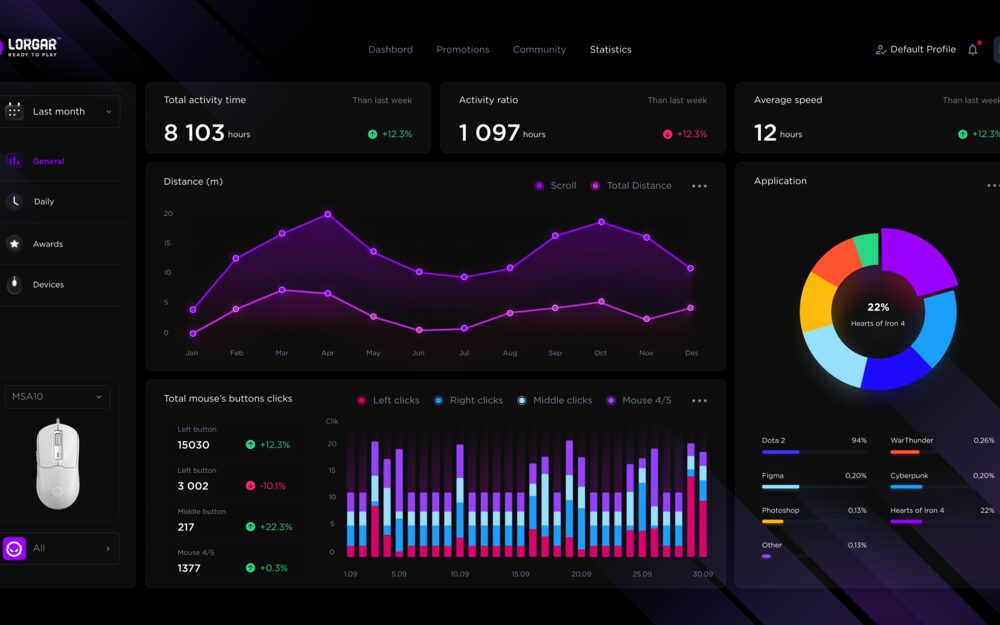
Task: Expand the All selector chevron
Action: point(108,548)
